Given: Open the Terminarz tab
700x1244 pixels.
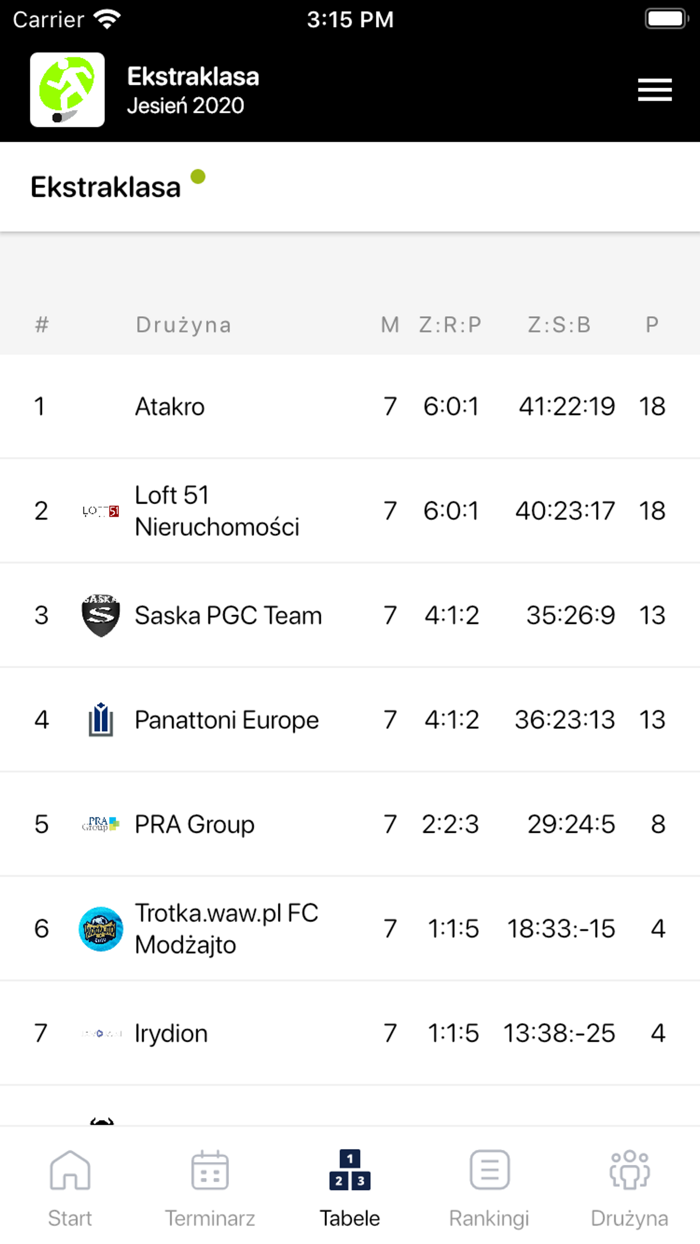Looking at the screenshot, I should tap(210, 1187).
